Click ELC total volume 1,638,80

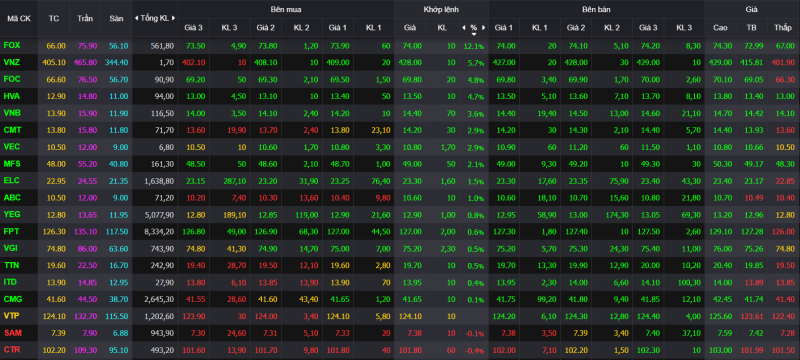159,181
